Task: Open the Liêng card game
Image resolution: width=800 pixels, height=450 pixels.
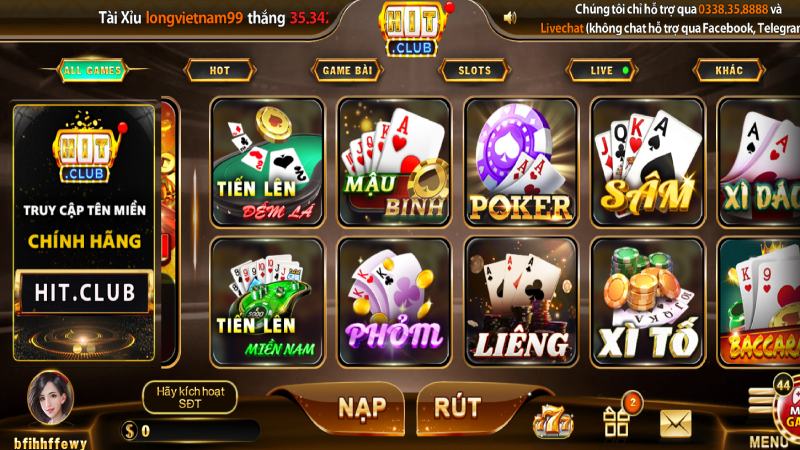Action: [x=520, y=302]
